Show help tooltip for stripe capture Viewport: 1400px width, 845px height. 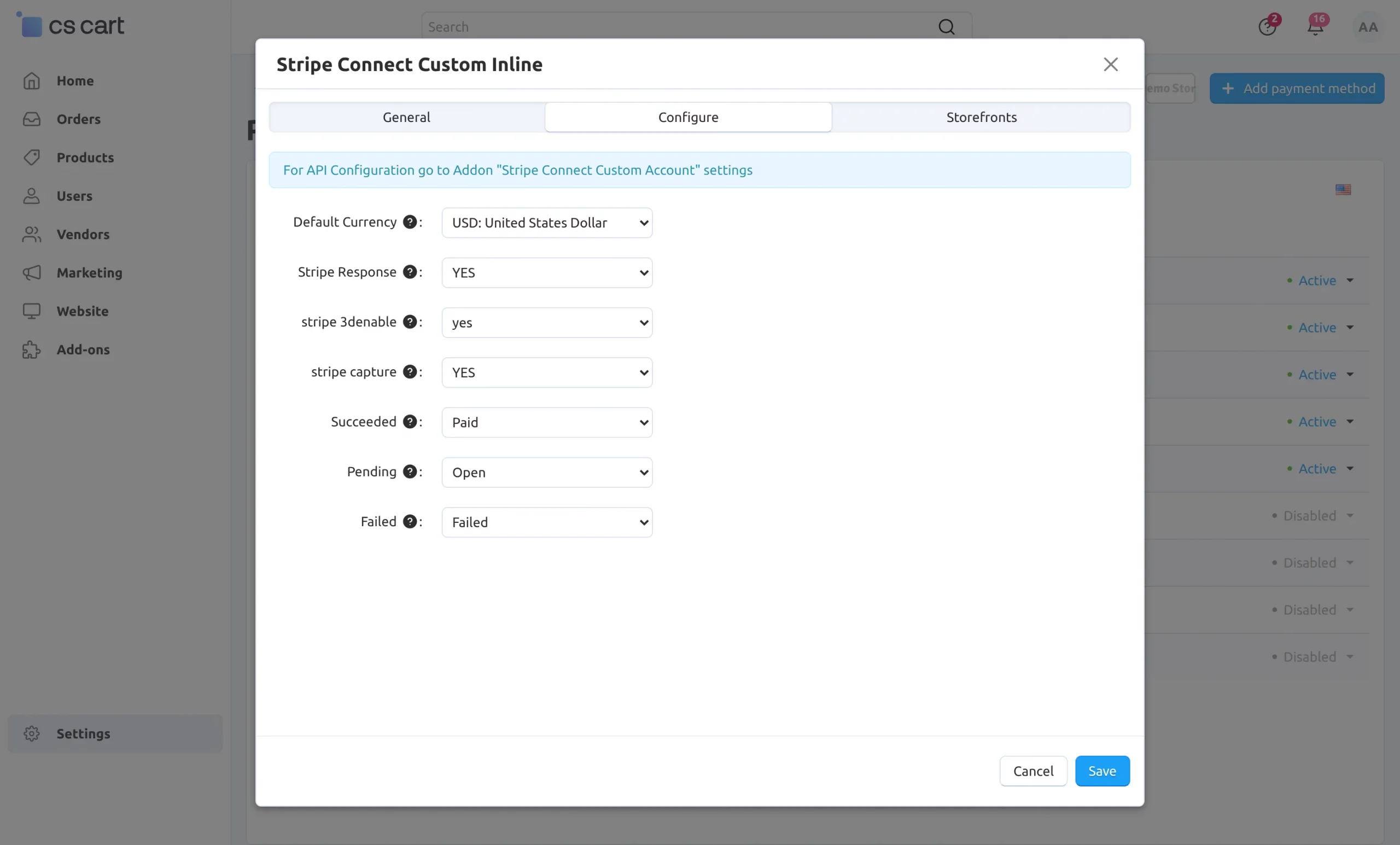pos(410,372)
